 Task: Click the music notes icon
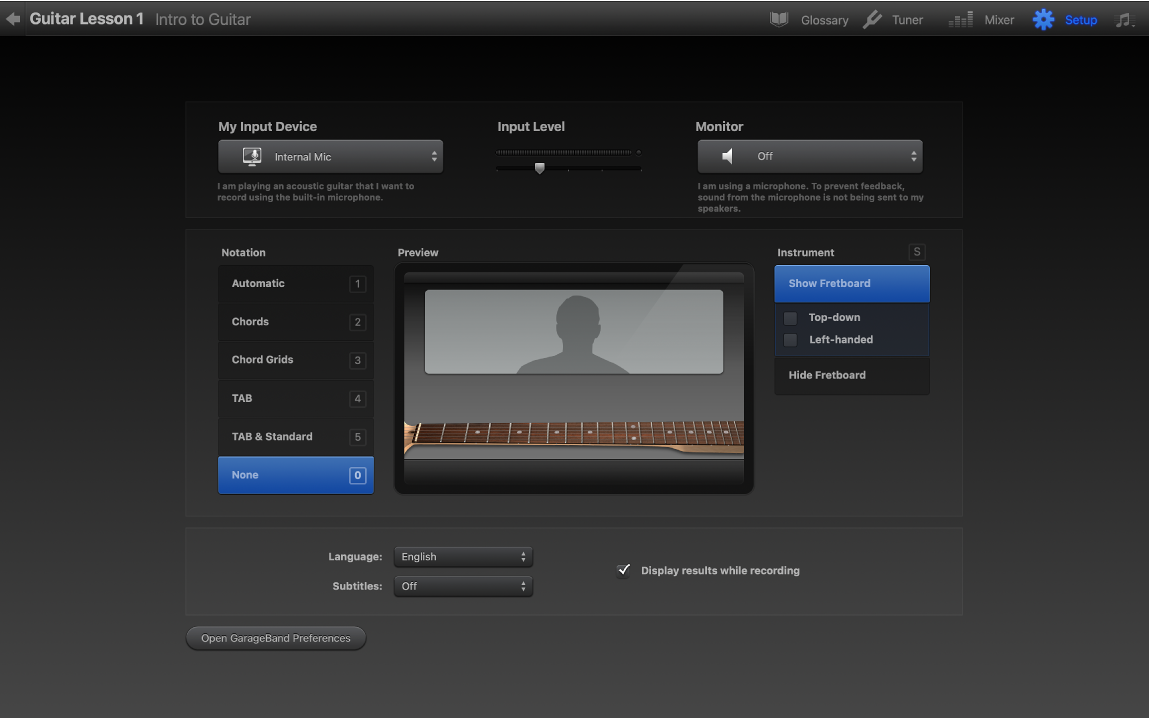(1125, 19)
